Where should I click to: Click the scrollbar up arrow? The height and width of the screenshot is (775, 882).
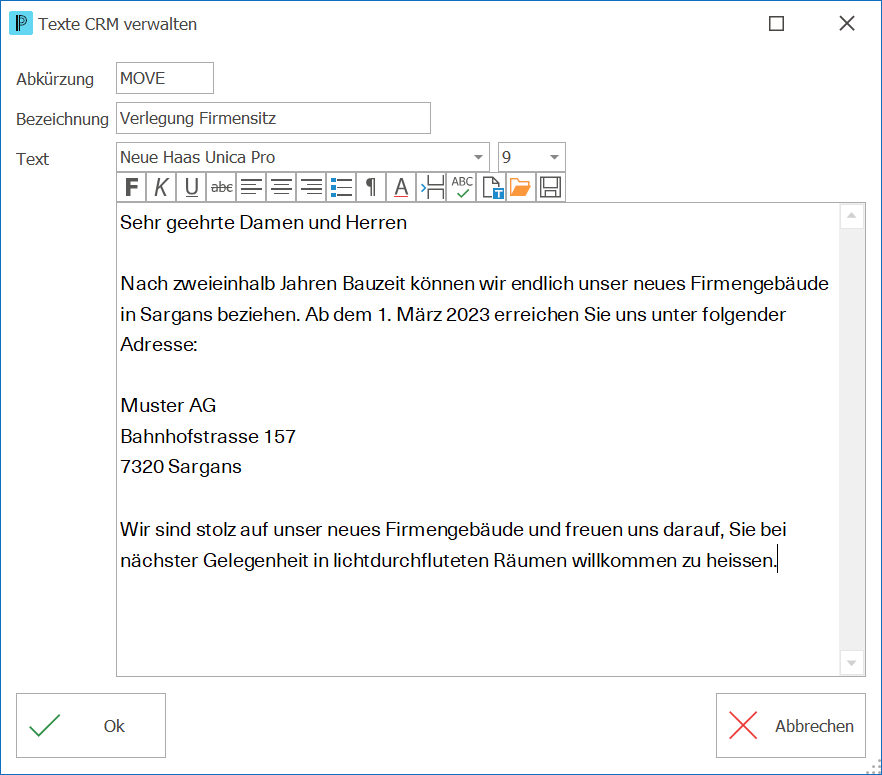click(852, 216)
